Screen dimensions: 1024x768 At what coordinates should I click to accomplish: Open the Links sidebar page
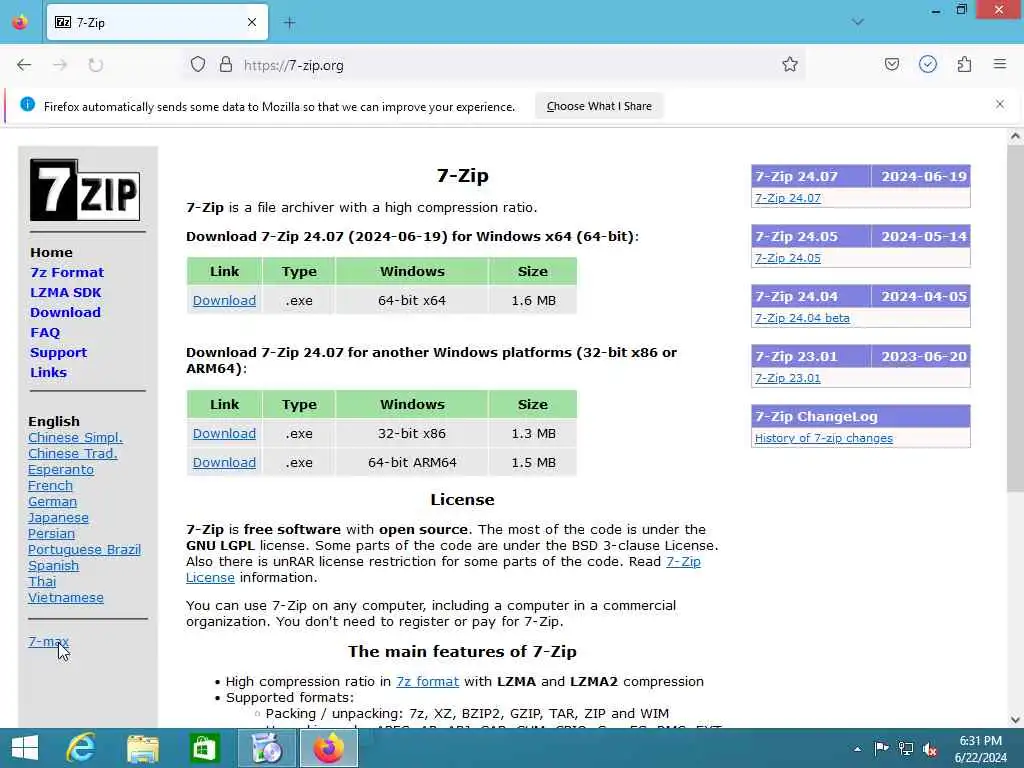click(x=48, y=372)
